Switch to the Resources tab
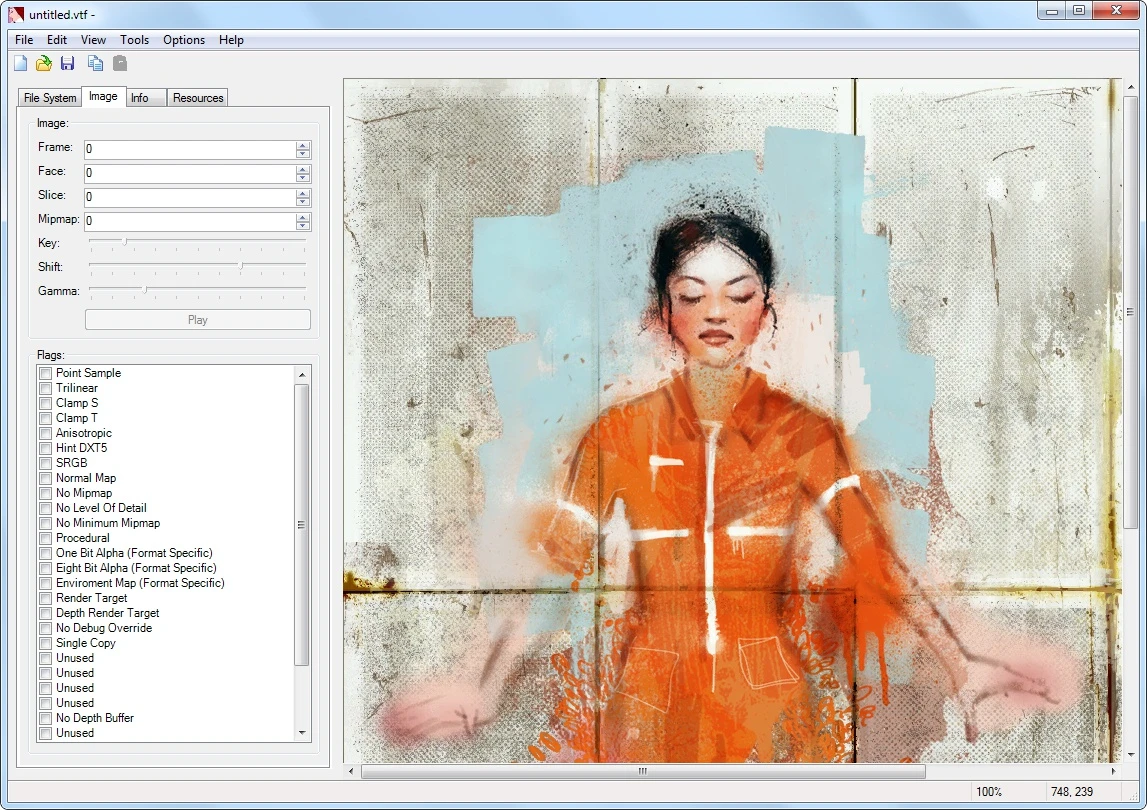The height and width of the screenshot is (810, 1147). [198, 97]
